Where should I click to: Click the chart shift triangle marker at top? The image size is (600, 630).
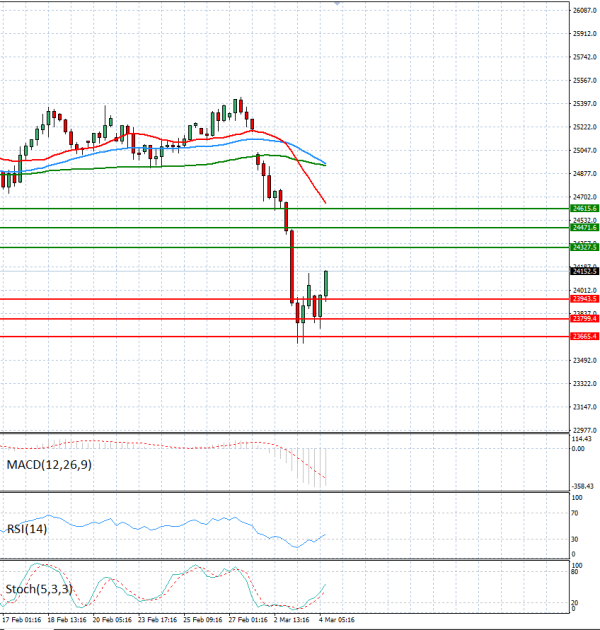tap(337, 4)
